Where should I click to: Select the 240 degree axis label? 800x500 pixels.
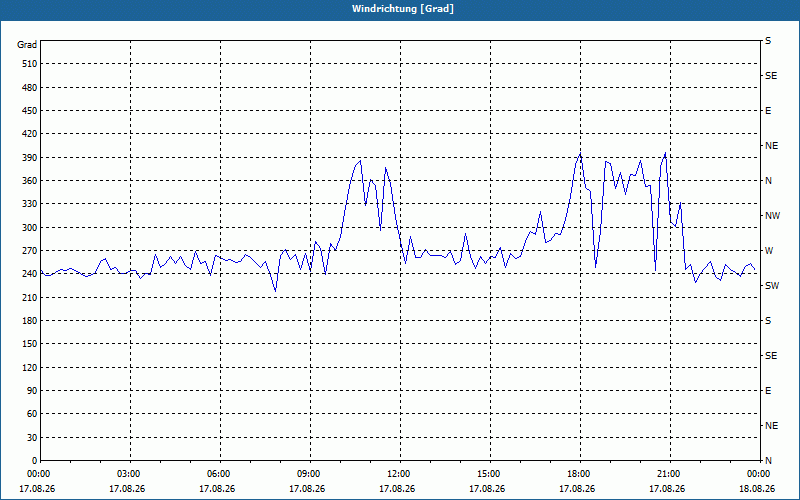tap(30, 274)
